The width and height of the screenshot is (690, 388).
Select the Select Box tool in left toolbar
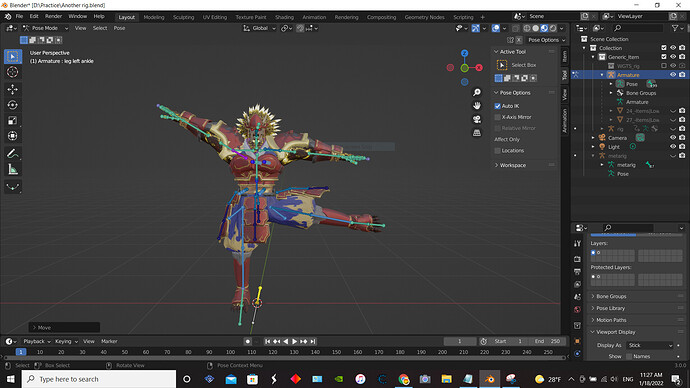13,56
